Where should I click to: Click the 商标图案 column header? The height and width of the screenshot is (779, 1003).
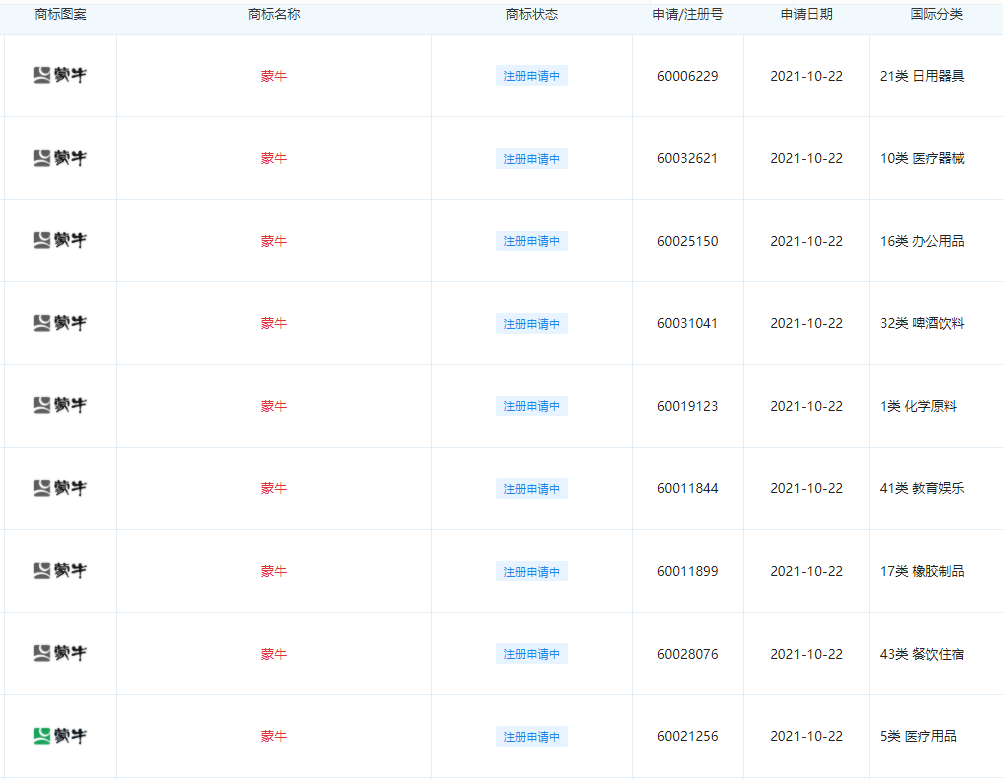pyautogui.click(x=60, y=15)
